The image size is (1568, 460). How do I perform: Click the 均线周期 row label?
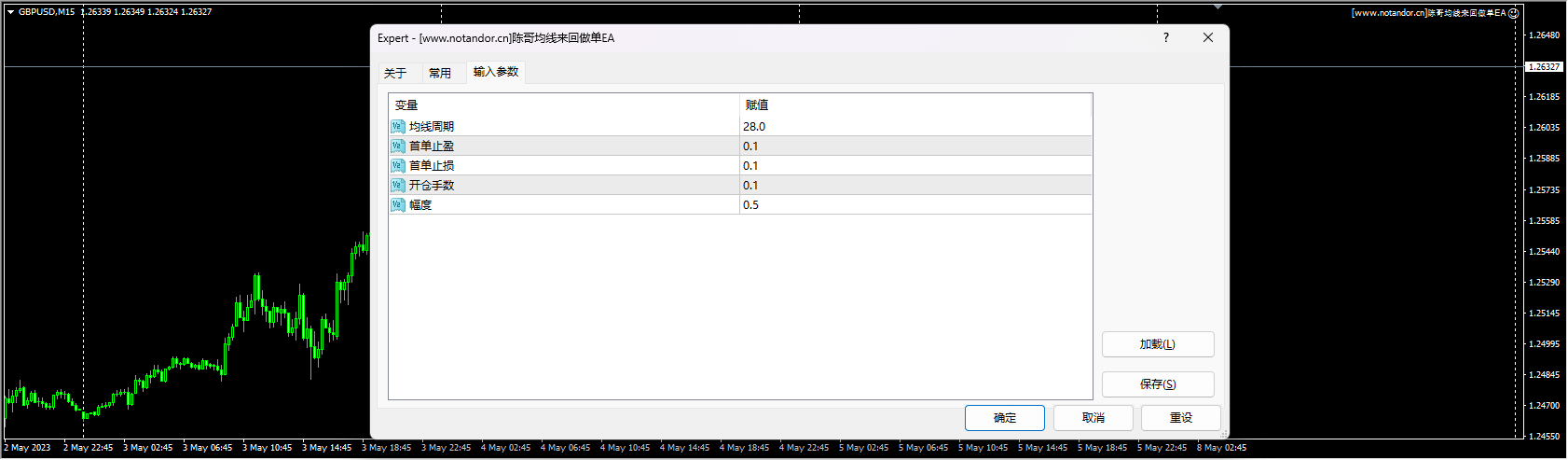point(432,127)
